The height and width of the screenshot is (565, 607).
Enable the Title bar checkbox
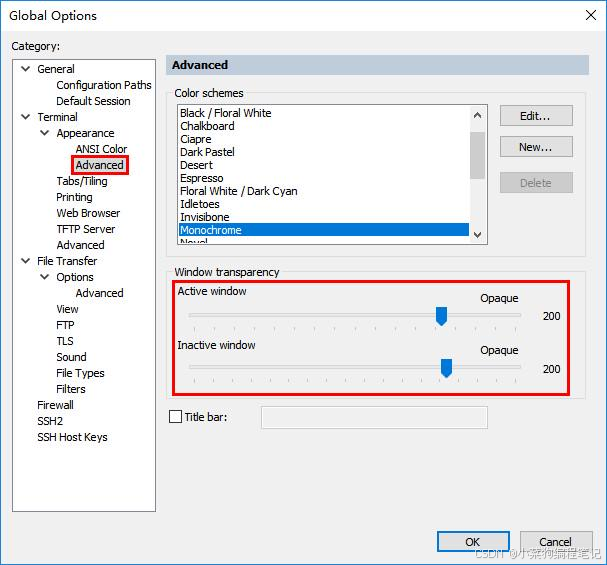click(x=175, y=417)
